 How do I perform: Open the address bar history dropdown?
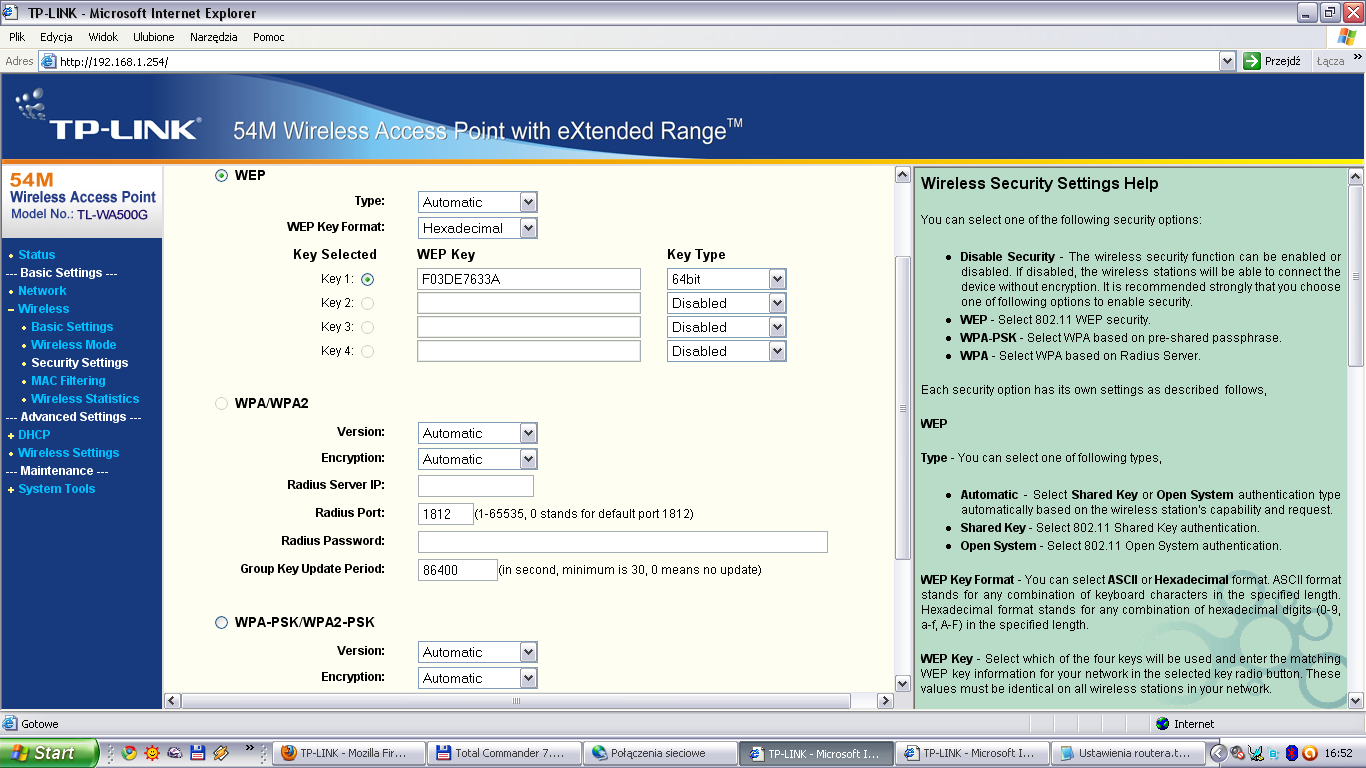point(1227,61)
